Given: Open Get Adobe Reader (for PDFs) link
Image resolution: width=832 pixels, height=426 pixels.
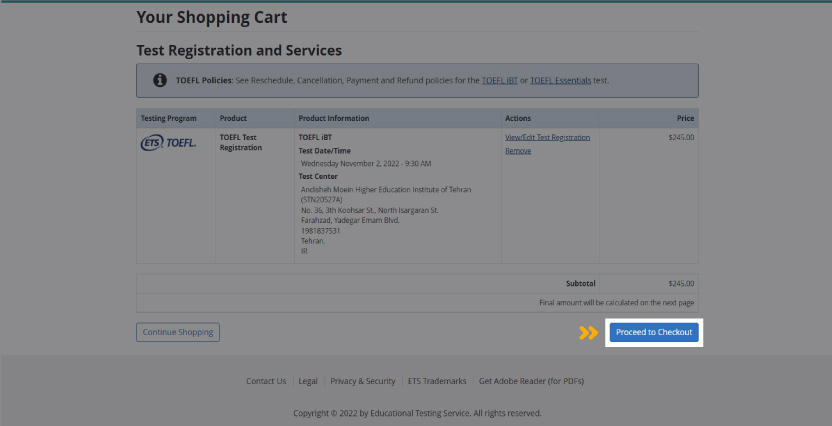Looking at the screenshot, I should click(x=531, y=381).
